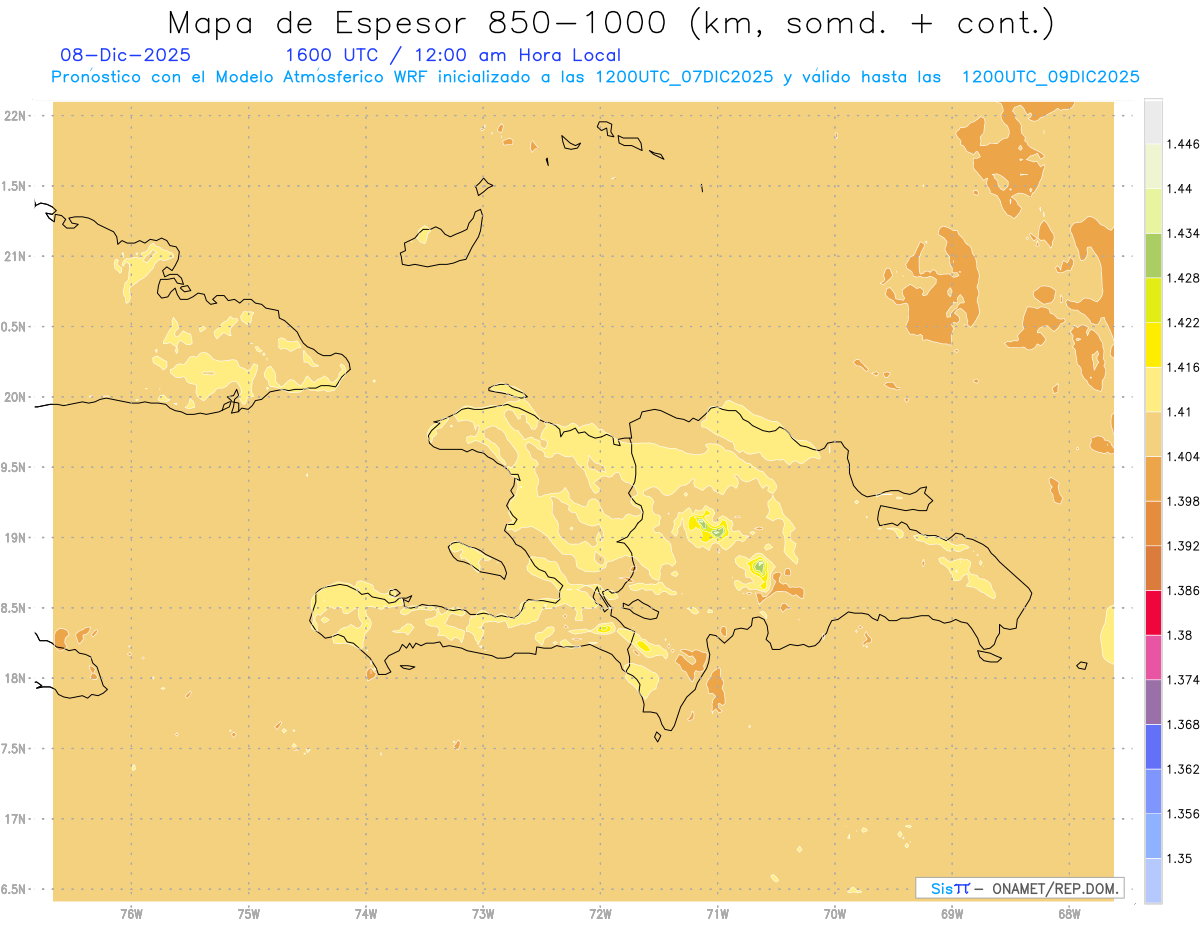Click the legend value '1.446'
This screenshot has width=1200, height=927.
coord(1184,144)
